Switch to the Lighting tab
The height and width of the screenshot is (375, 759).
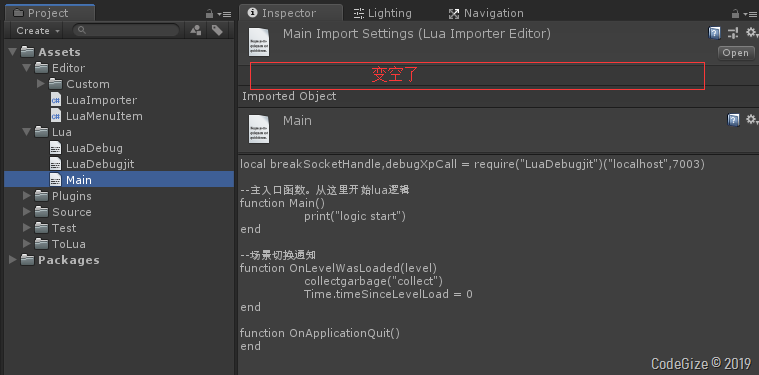[x=382, y=13]
